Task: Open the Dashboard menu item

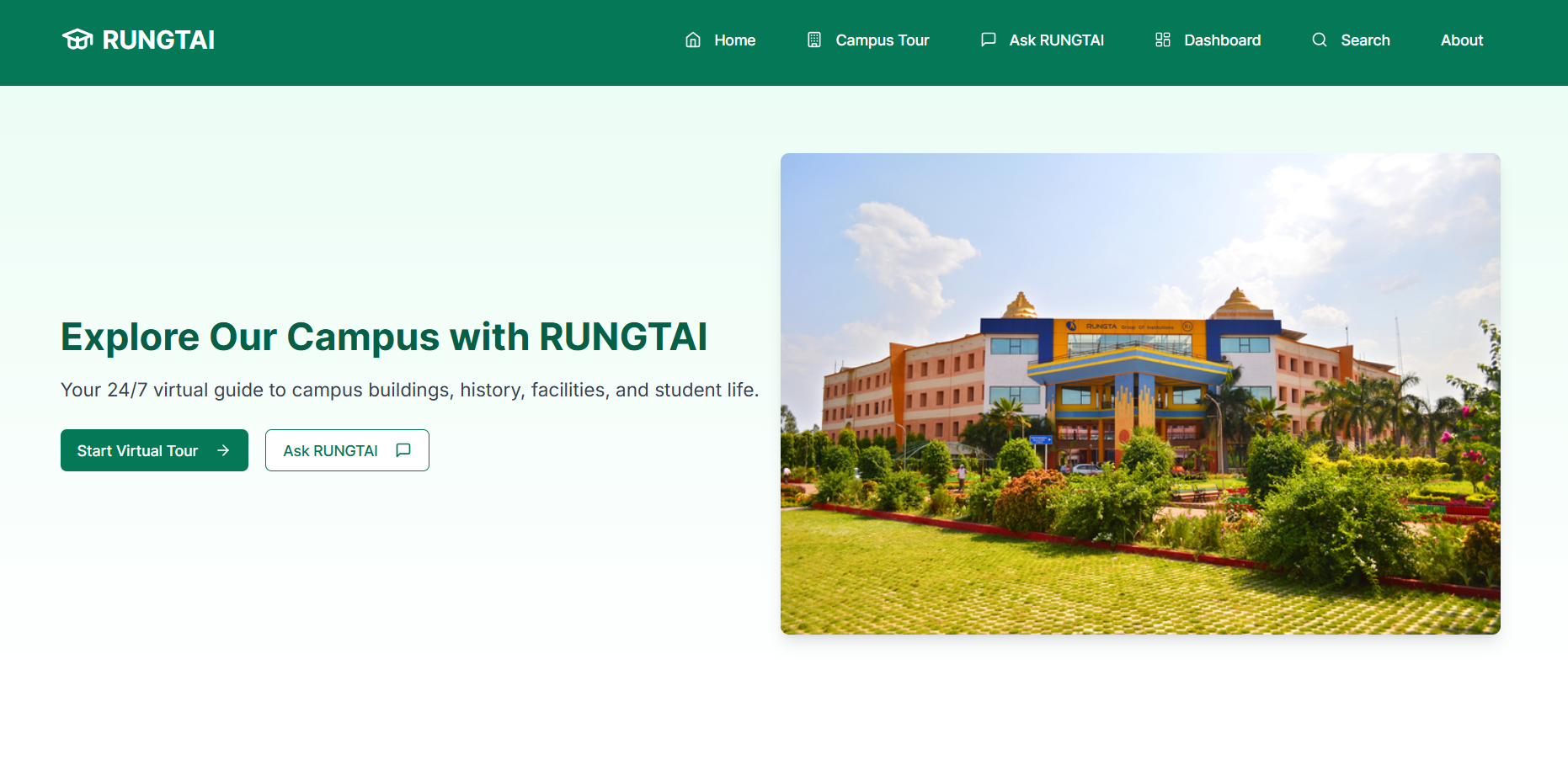Action: pyautogui.click(x=1222, y=40)
